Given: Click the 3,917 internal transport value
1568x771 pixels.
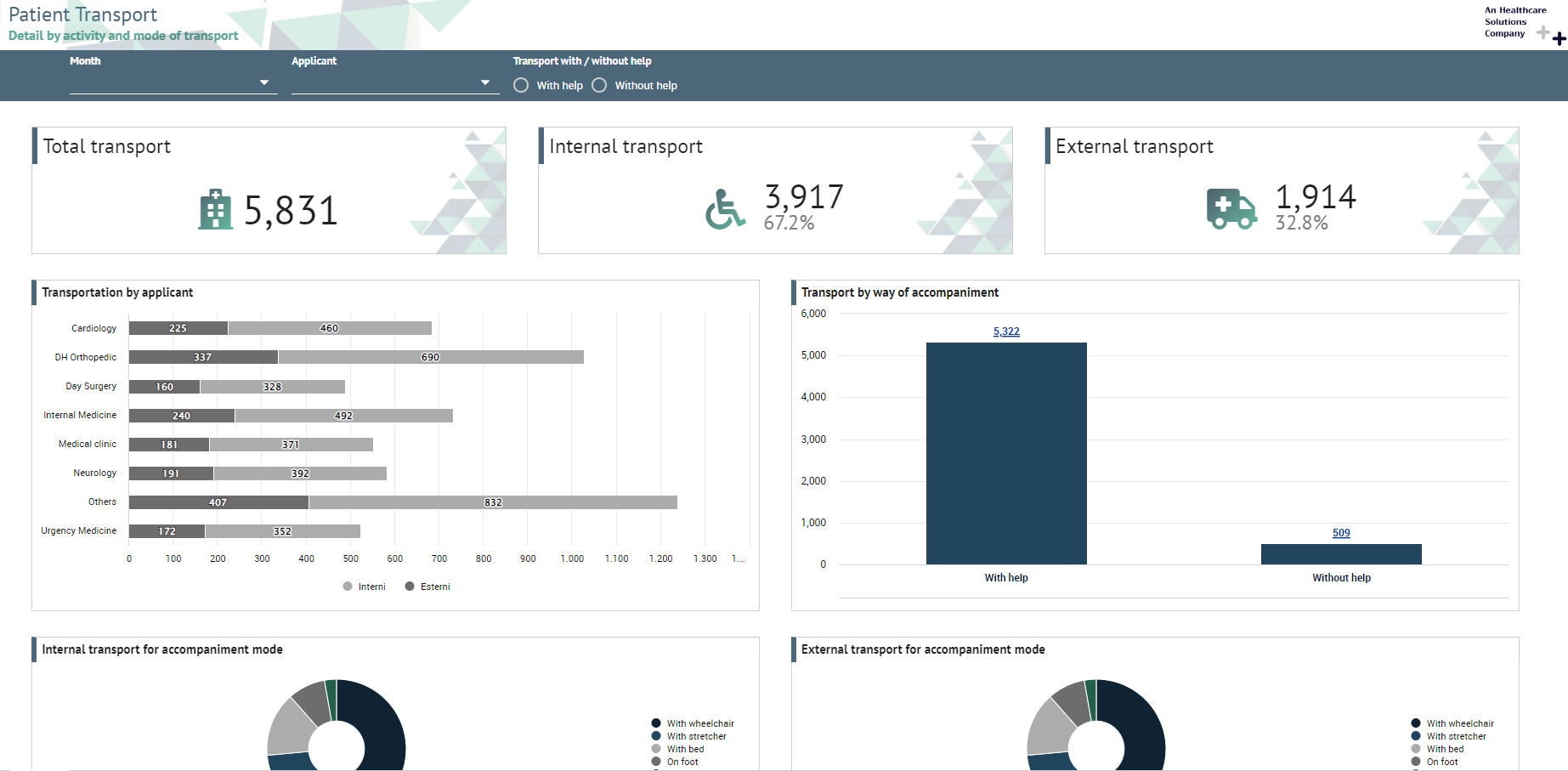Looking at the screenshot, I should pos(804,196).
